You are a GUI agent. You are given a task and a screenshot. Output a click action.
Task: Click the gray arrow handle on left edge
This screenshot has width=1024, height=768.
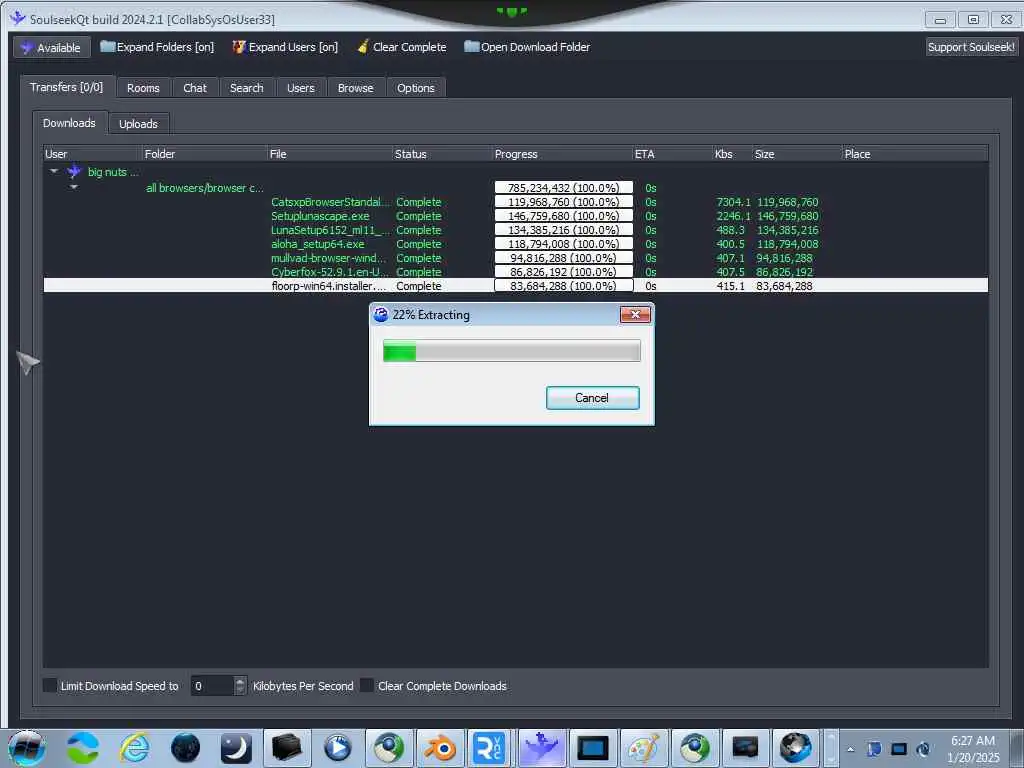[27, 362]
